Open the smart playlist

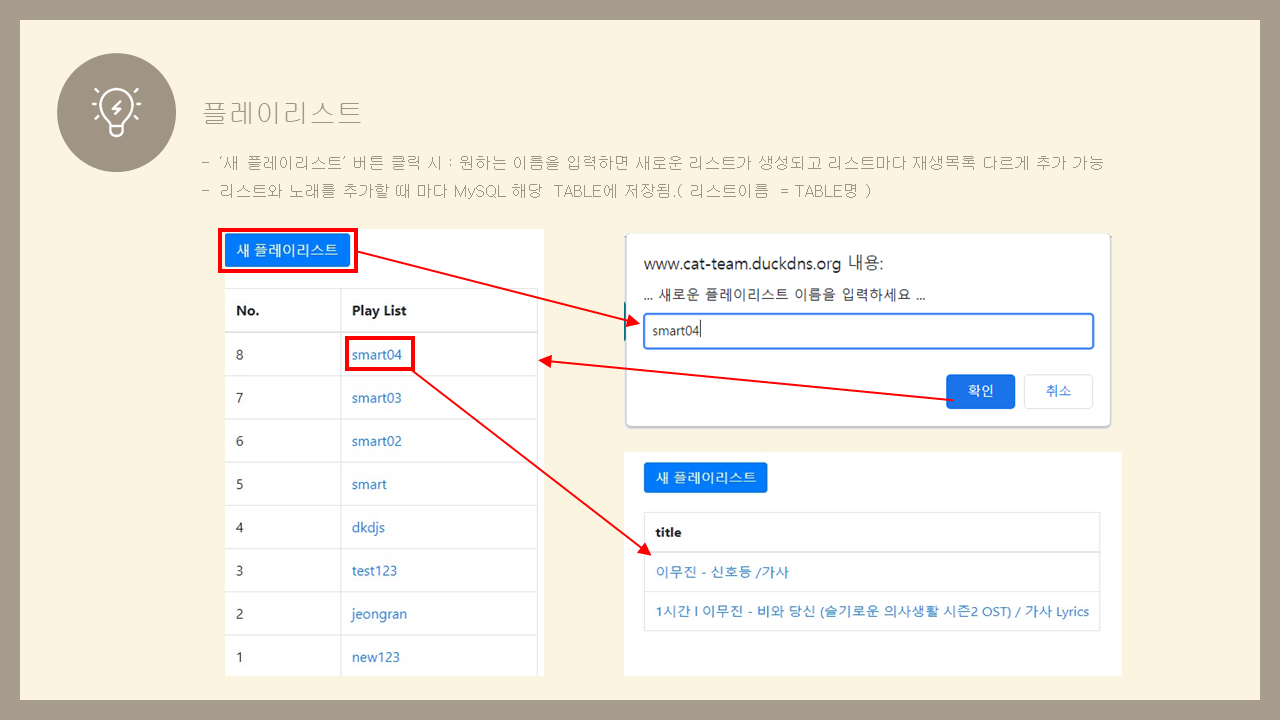(x=369, y=483)
